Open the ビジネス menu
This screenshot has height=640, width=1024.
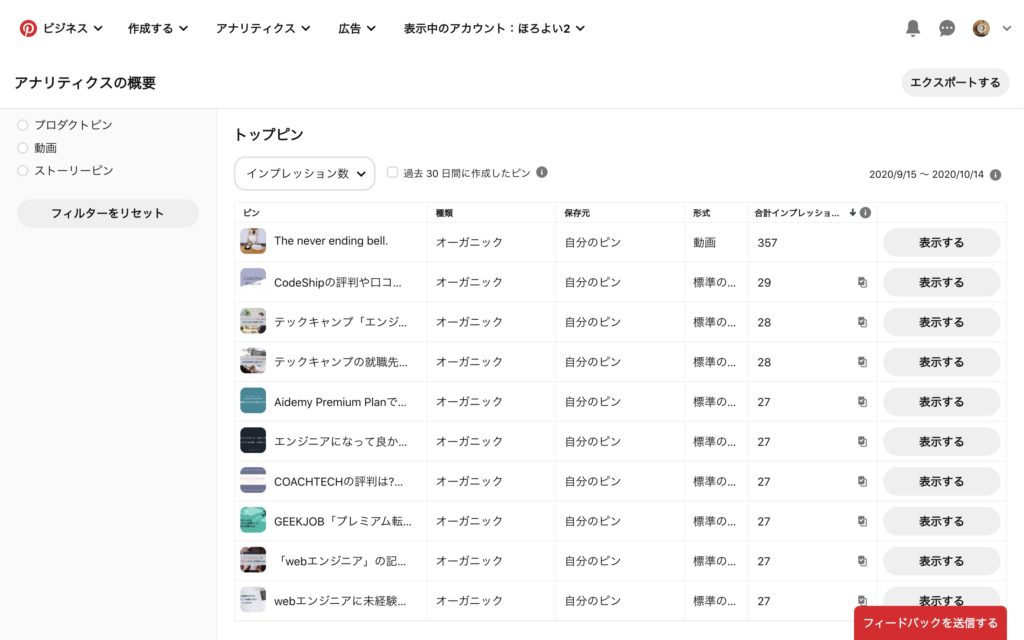pos(72,28)
